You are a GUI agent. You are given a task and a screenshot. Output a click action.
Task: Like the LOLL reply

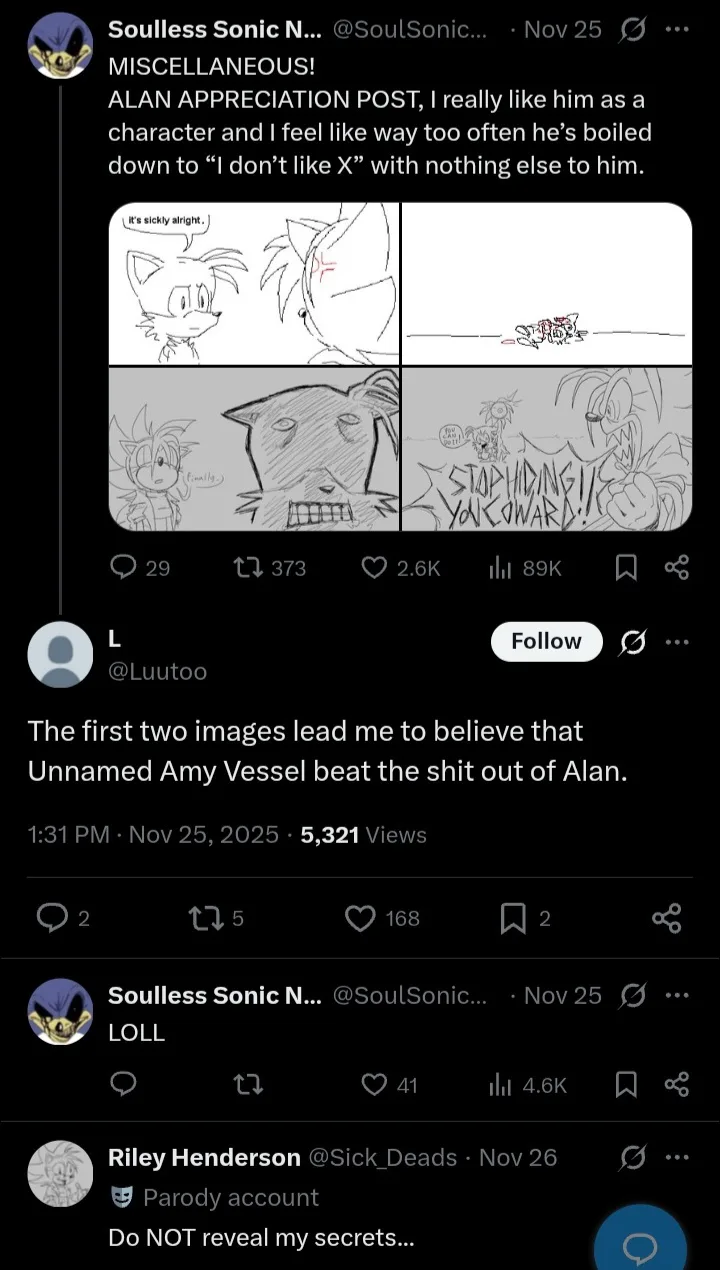tap(374, 1085)
